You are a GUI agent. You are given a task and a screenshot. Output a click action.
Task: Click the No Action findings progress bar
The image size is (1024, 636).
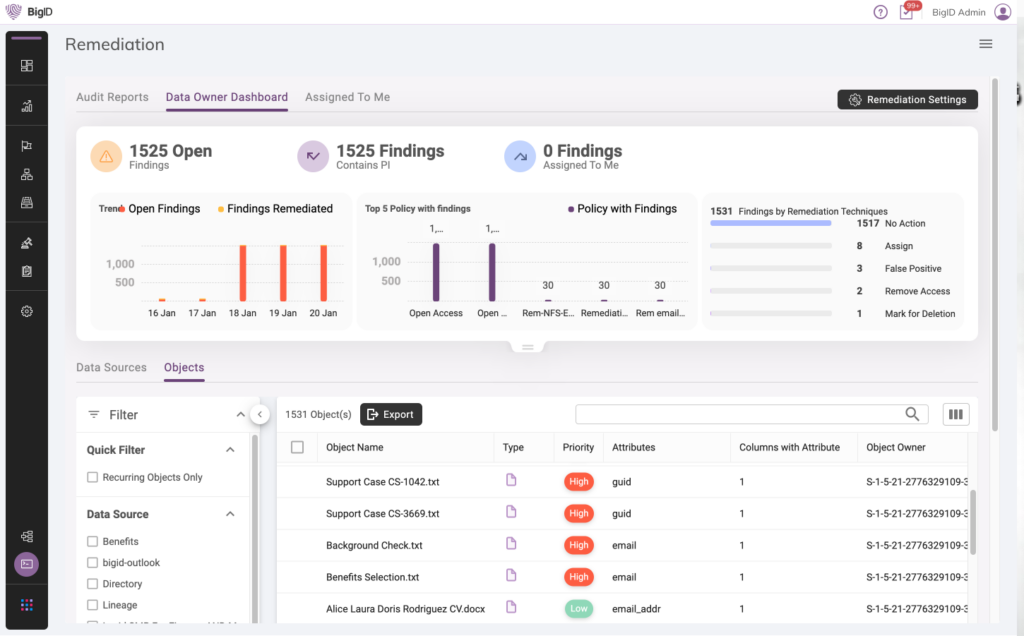pyautogui.click(x=770, y=223)
